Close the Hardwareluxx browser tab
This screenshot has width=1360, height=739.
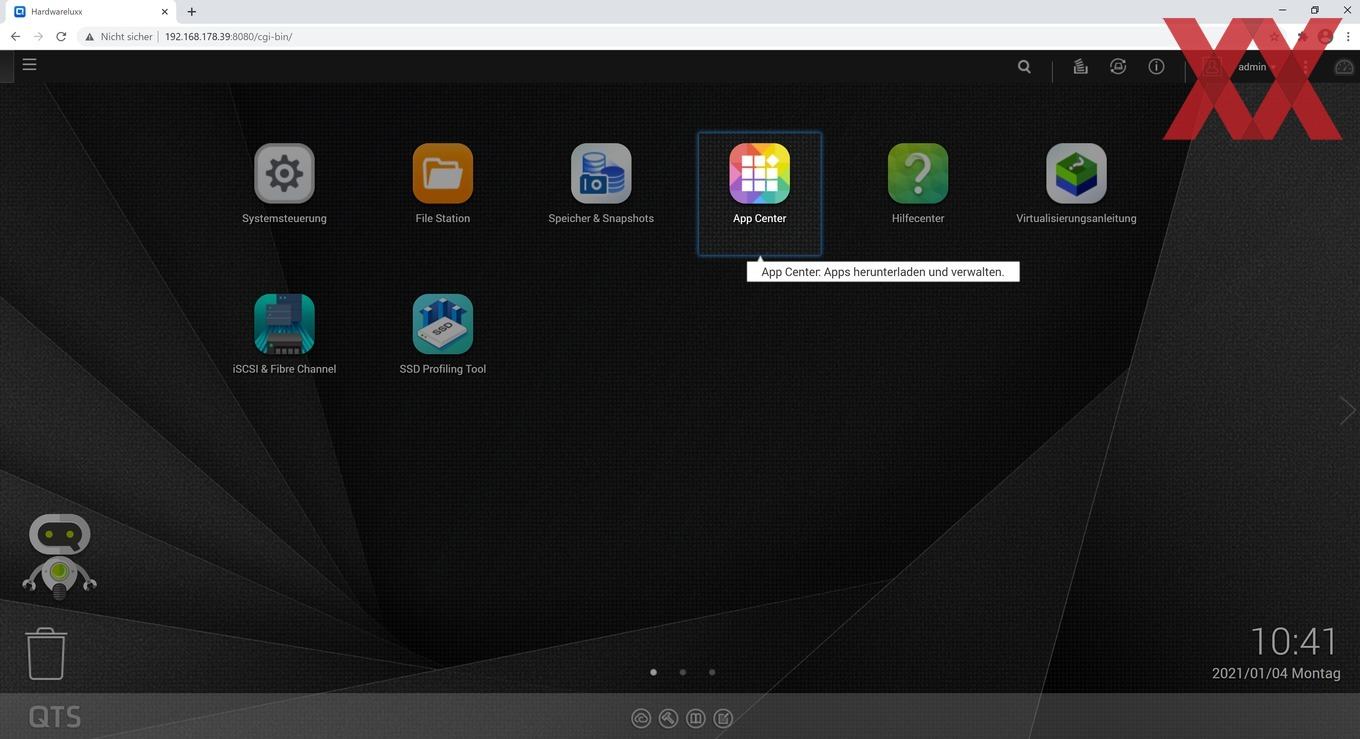pos(165,12)
